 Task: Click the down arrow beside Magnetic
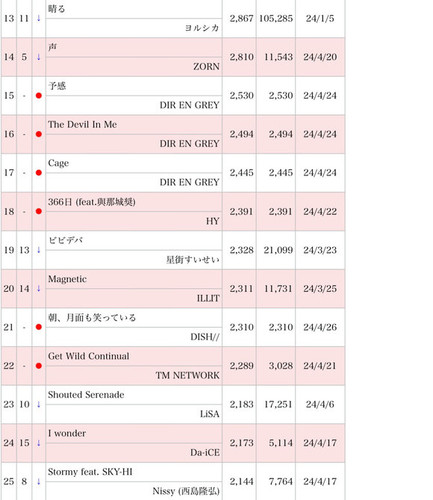(x=39, y=289)
